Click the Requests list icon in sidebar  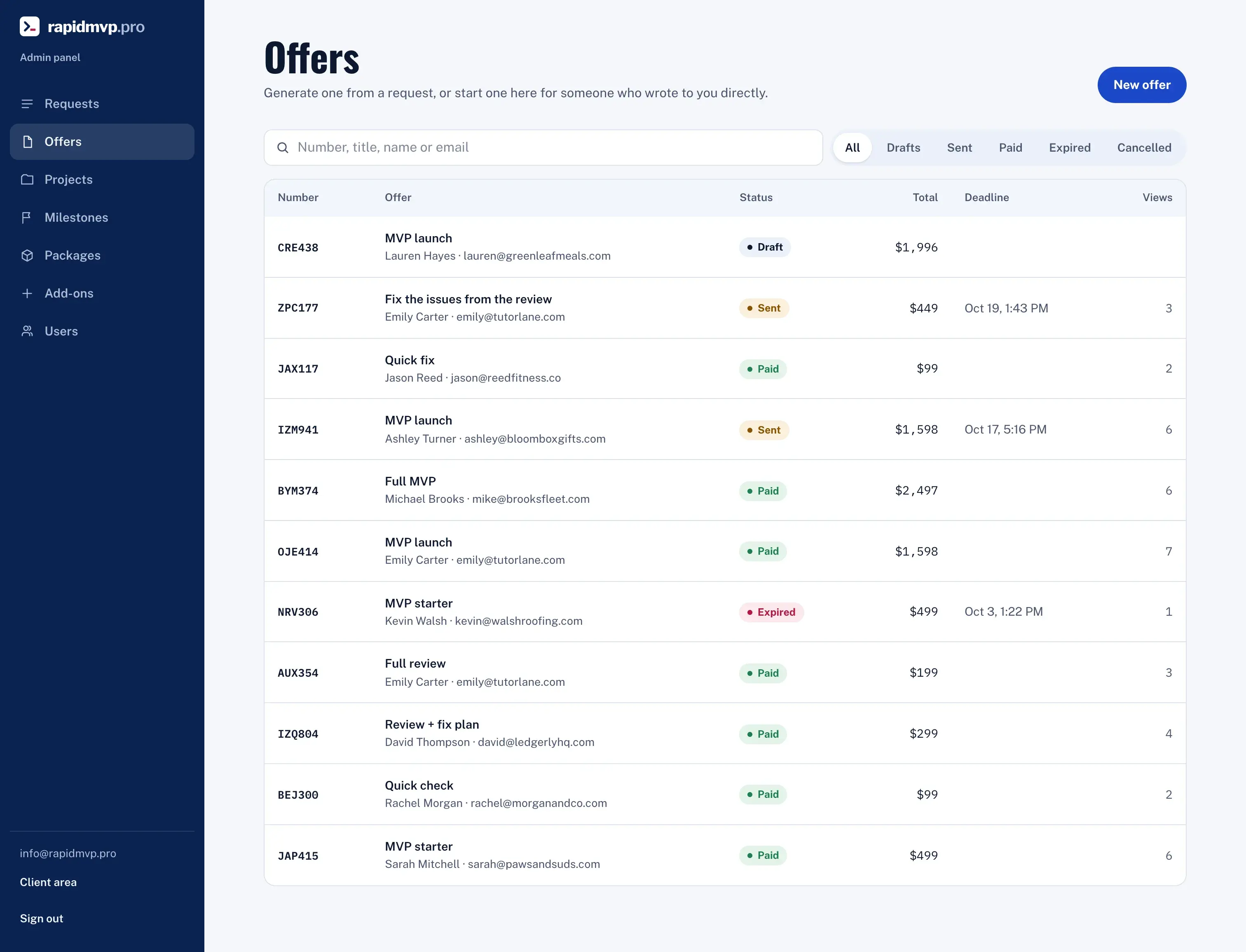[27, 104]
